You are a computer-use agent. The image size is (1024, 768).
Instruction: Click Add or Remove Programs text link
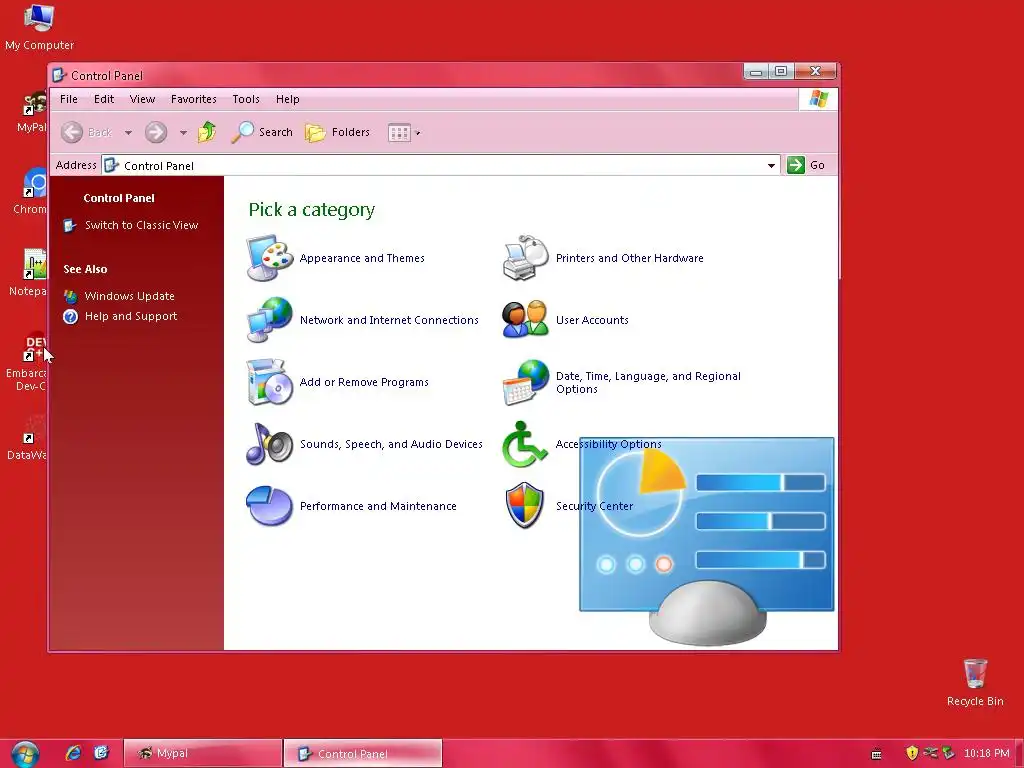(x=364, y=382)
